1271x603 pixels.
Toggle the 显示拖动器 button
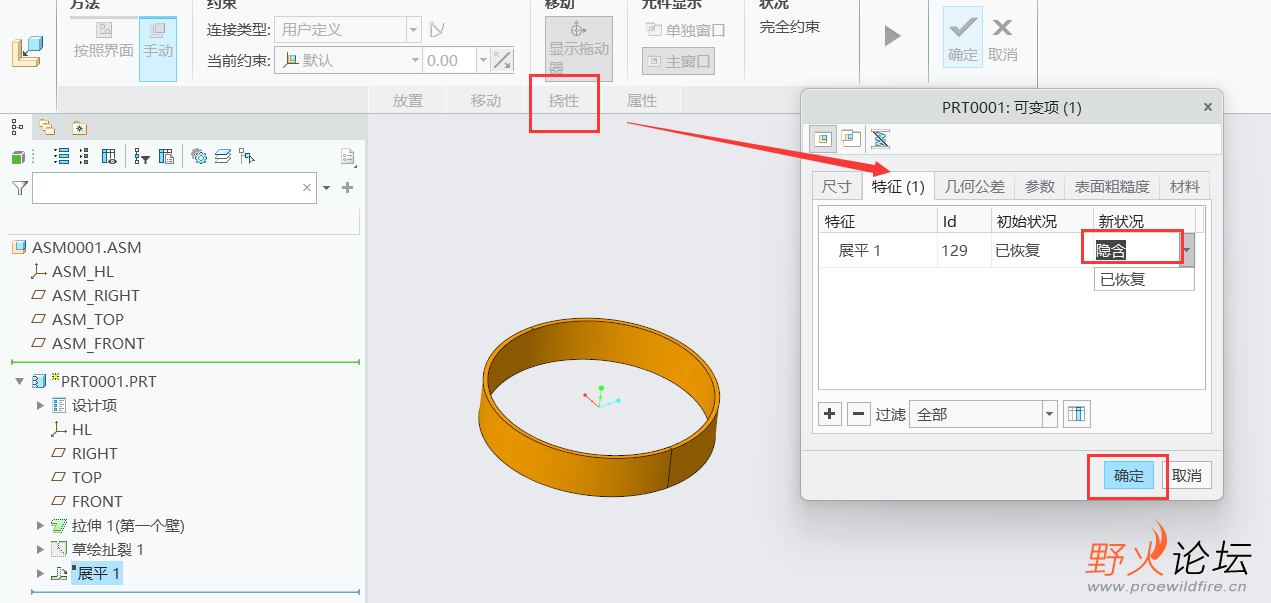click(578, 48)
